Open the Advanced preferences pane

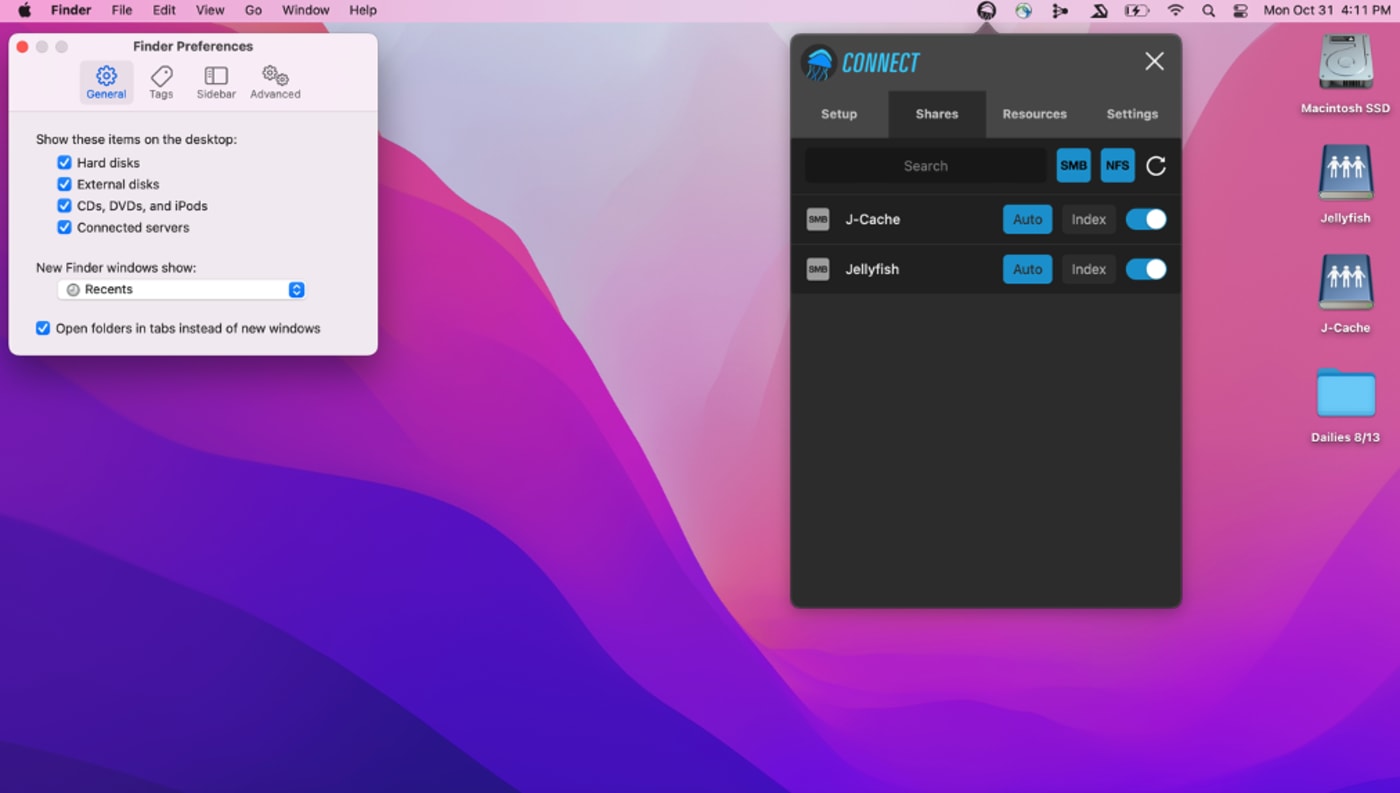(x=275, y=82)
